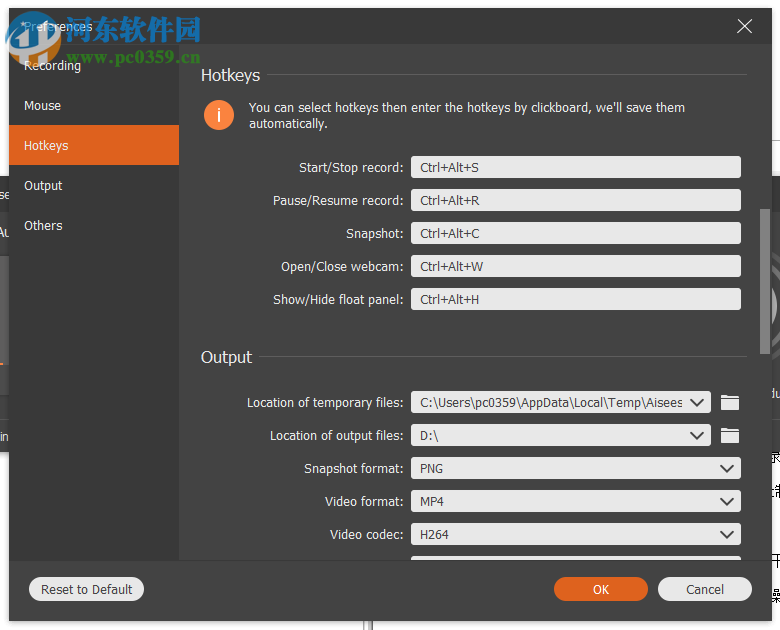Select the Hotkeys sidebar tab

[94, 145]
